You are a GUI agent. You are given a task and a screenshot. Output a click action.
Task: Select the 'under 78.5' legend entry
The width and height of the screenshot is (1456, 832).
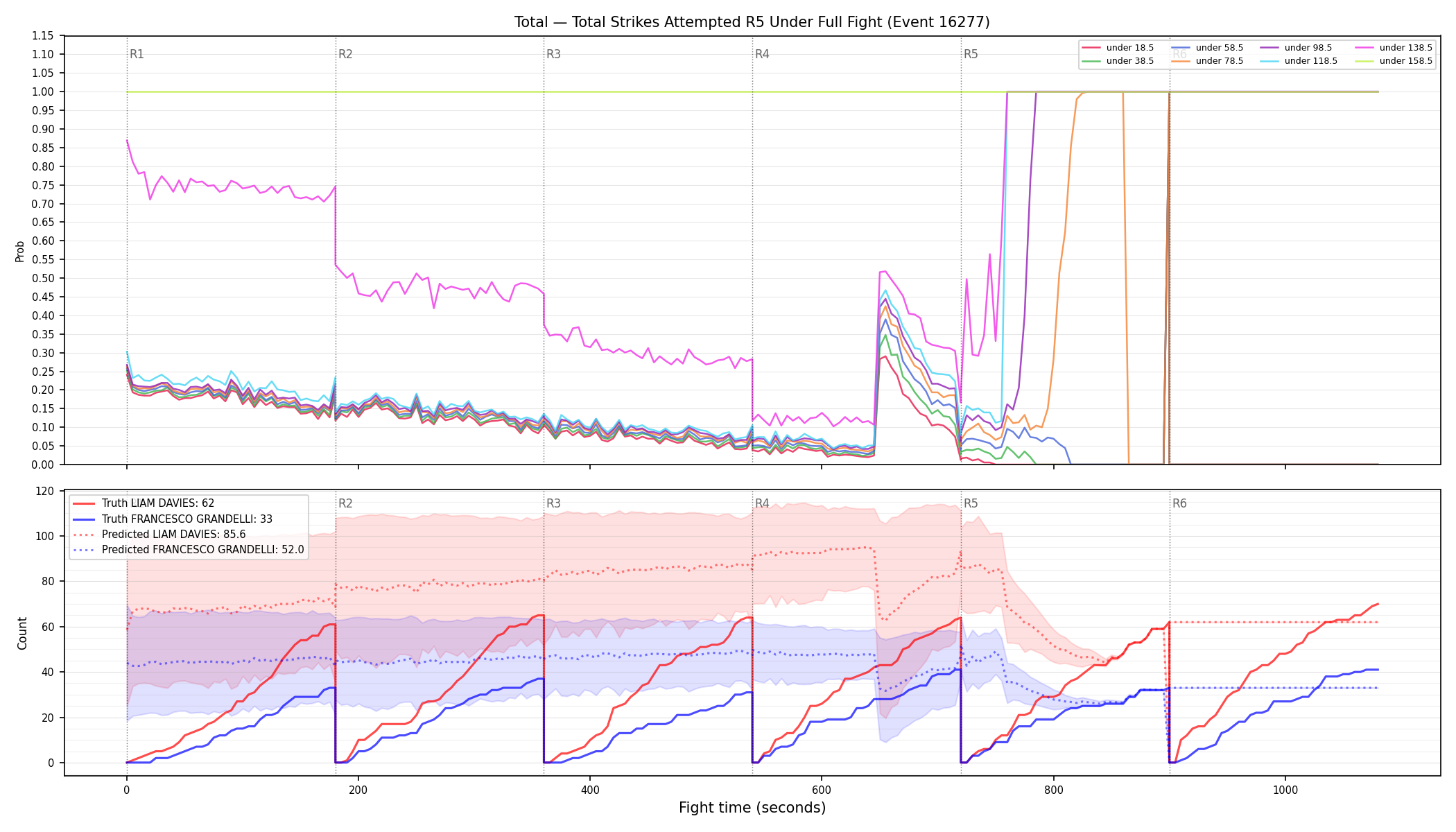coord(1208,61)
